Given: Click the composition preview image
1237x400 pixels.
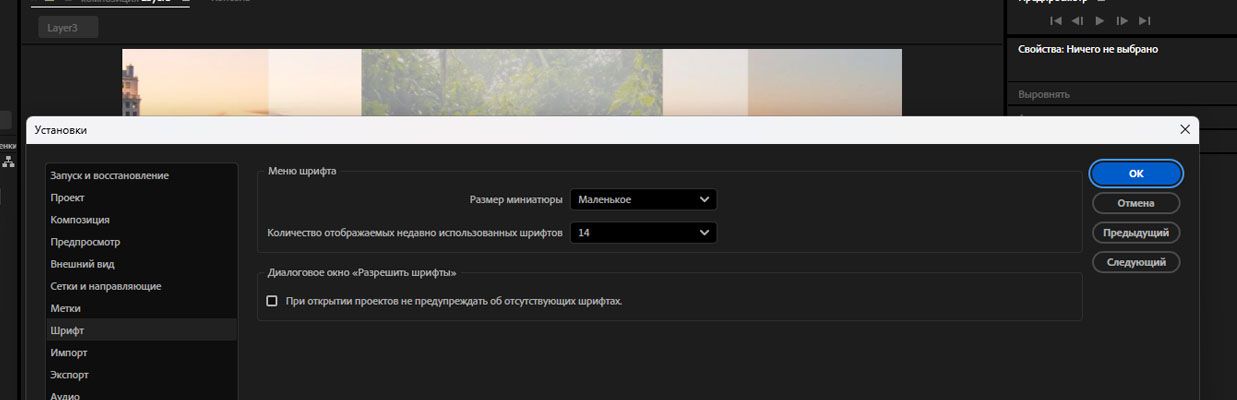Looking at the screenshot, I should tap(512, 82).
